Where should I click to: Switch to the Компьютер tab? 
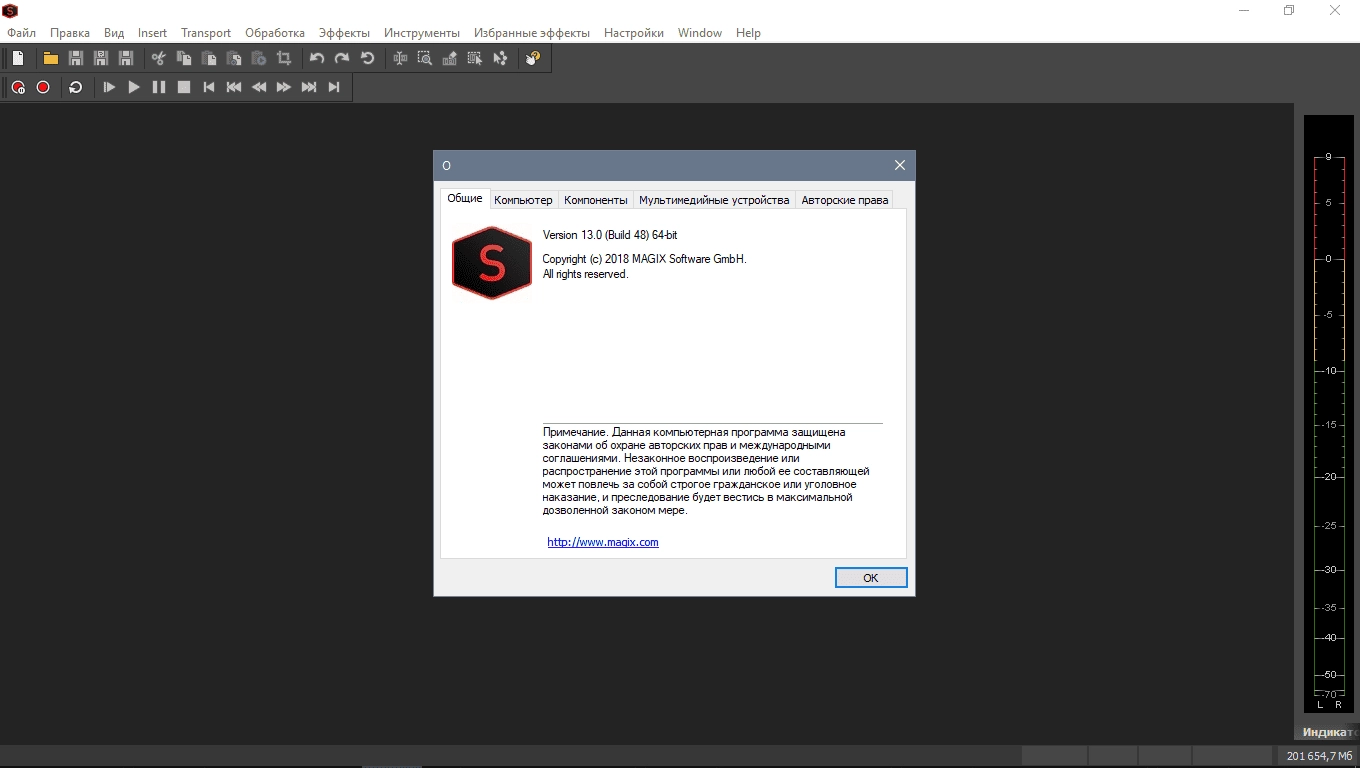[x=523, y=200]
